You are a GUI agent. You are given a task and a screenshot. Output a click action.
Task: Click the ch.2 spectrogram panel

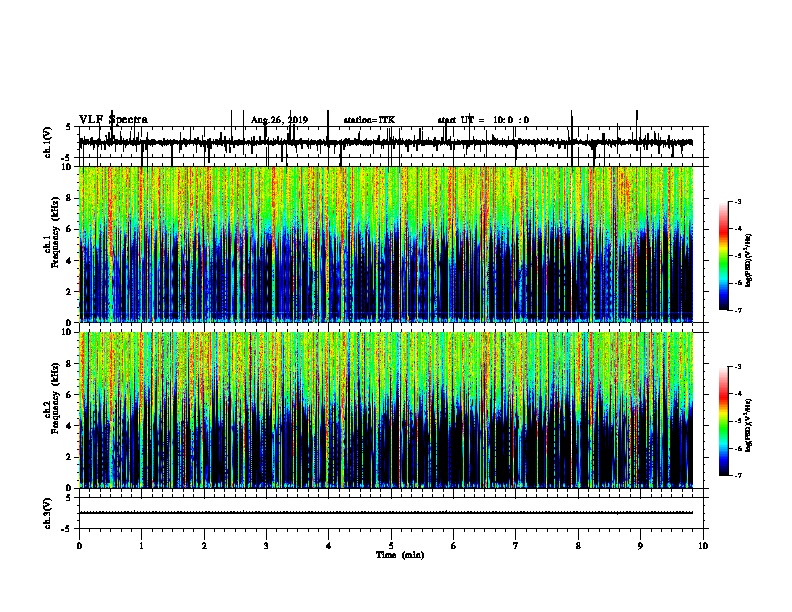(386, 410)
